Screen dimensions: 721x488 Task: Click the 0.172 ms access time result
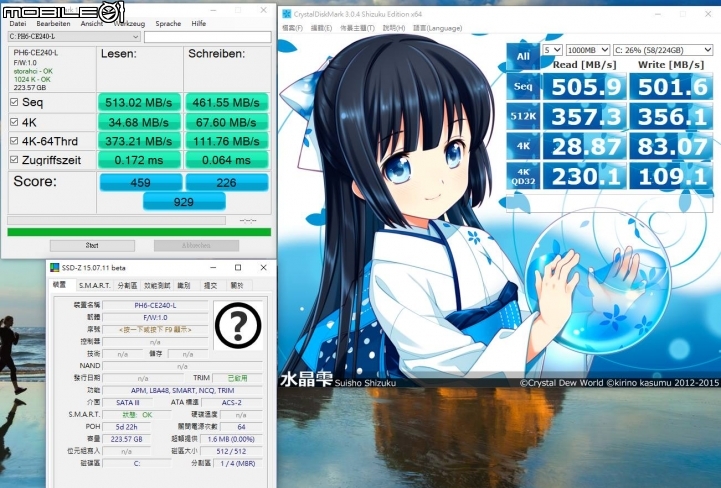click(x=139, y=160)
